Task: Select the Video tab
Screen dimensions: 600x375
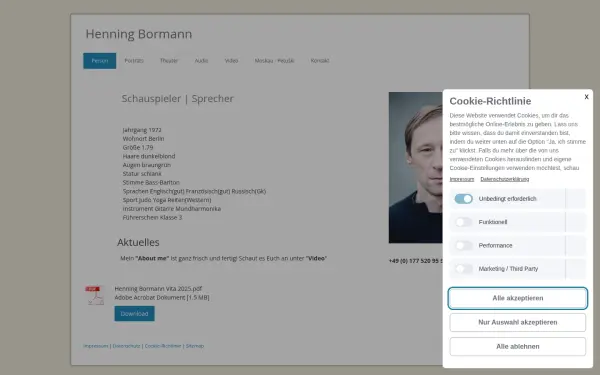Action: click(x=231, y=61)
